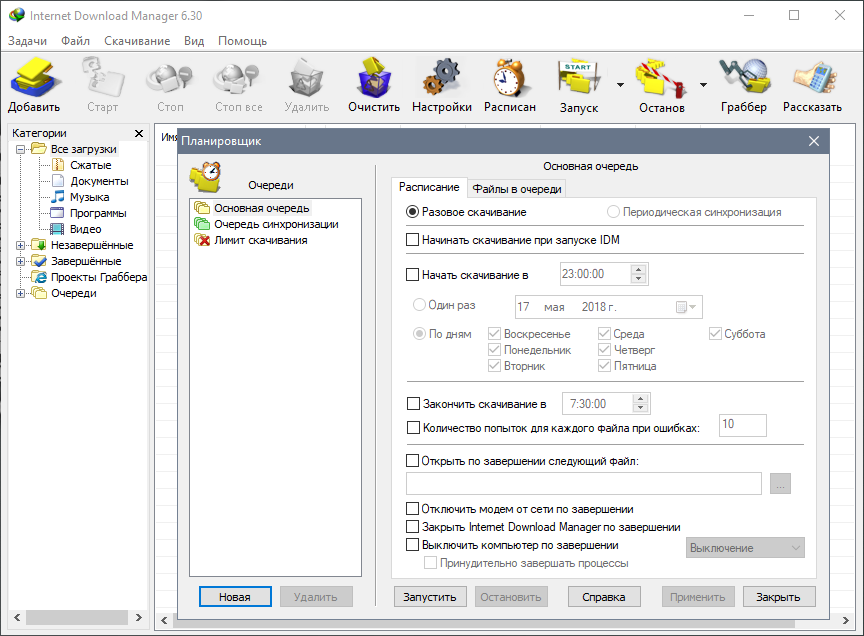Click the Стоп все toolbar icon
Viewport: 864px width, 636px height.
[237, 78]
